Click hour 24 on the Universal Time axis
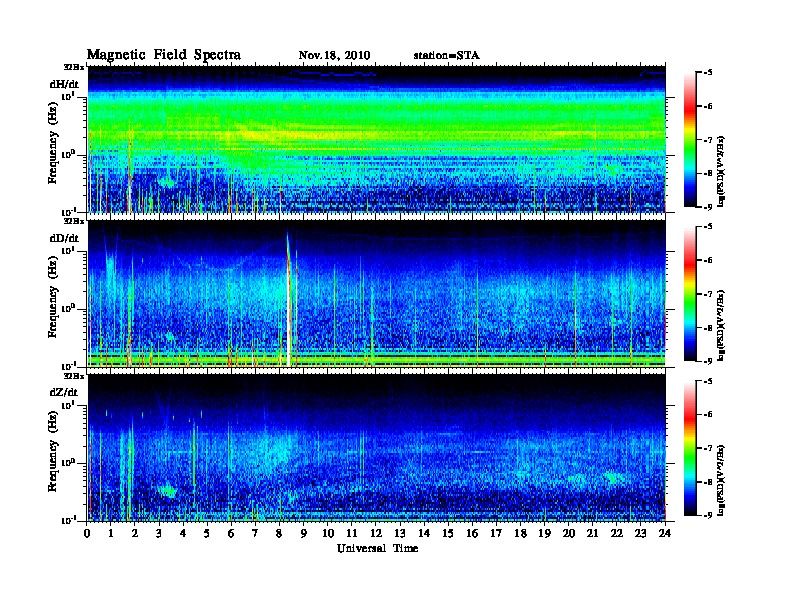The width and height of the screenshot is (792, 612). [665, 533]
